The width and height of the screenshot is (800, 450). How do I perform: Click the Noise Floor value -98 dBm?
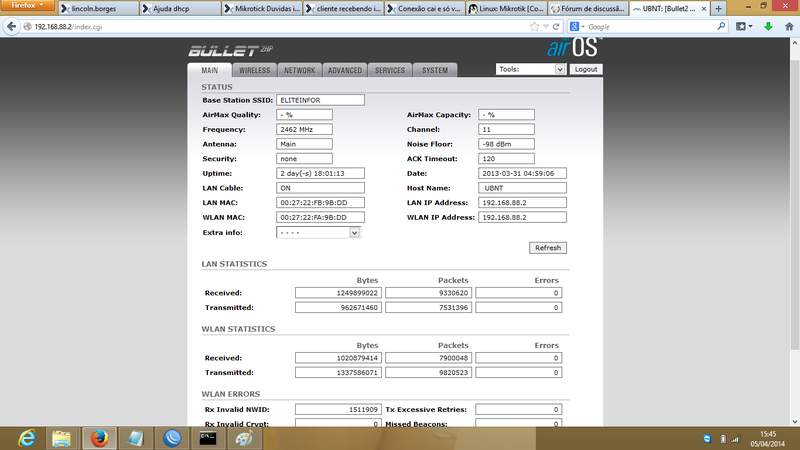(506, 144)
